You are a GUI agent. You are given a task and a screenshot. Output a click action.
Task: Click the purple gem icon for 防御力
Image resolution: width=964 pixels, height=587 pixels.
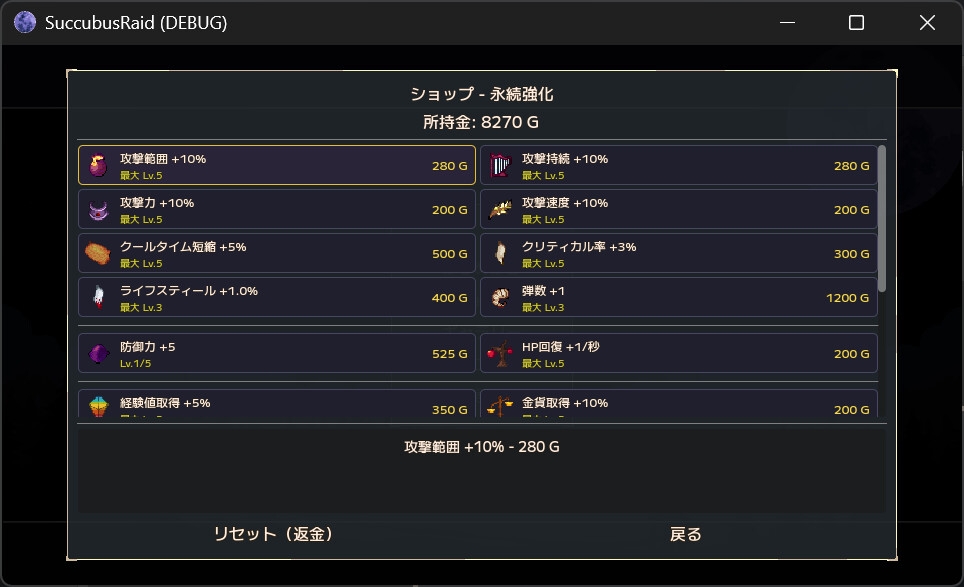point(98,353)
